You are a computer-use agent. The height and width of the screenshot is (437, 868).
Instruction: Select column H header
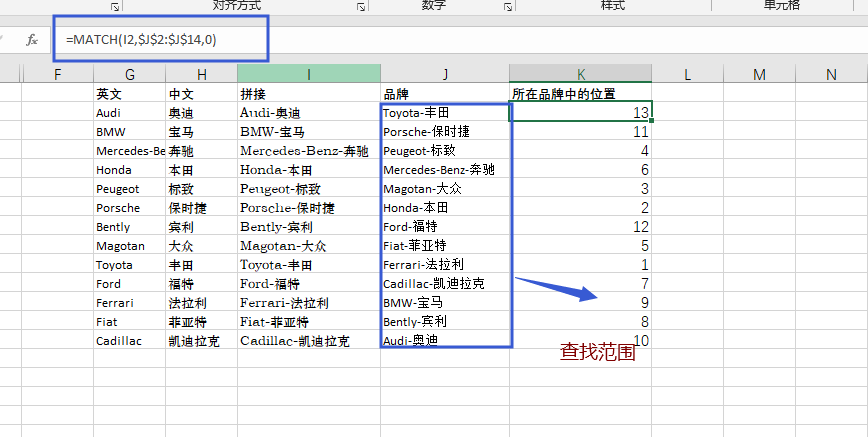(202, 74)
